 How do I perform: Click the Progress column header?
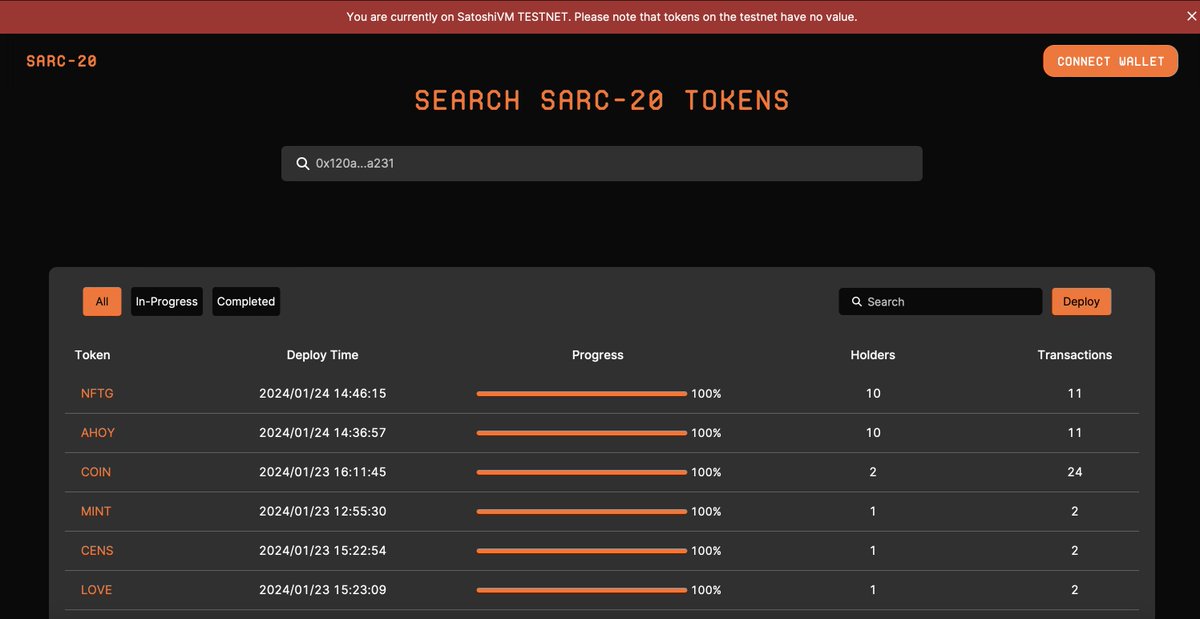(598, 355)
